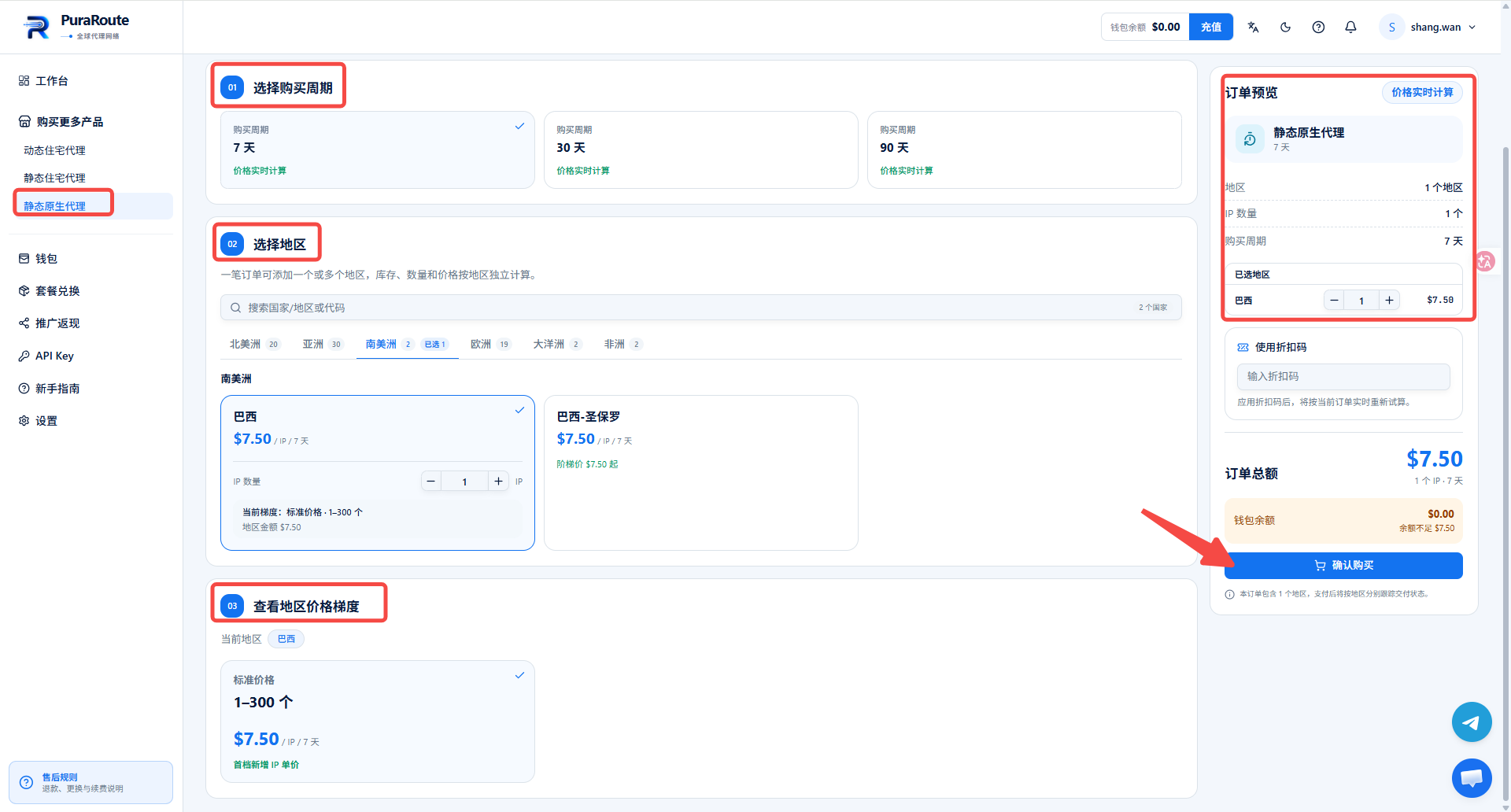1511x812 pixels.
Task: Increase IP quantity in 巴西 card
Action: tap(498, 481)
